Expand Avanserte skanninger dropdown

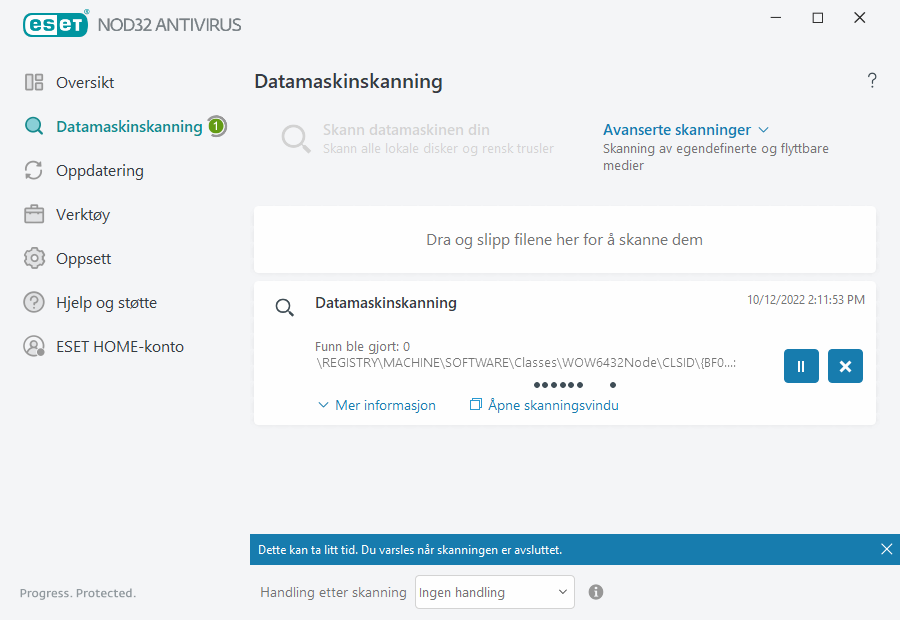point(685,130)
